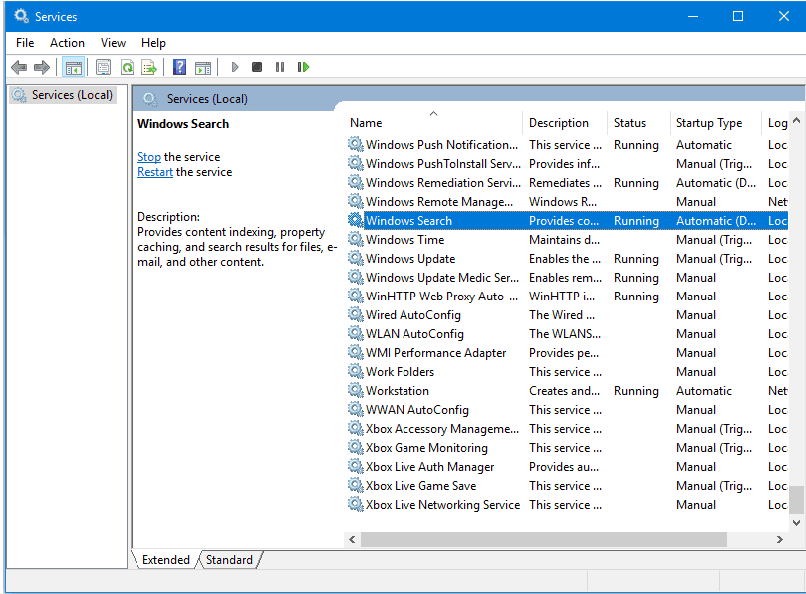The image size is (806, 594).
Task: Click gear icon of Workstation row
Action: pos(356,391)
